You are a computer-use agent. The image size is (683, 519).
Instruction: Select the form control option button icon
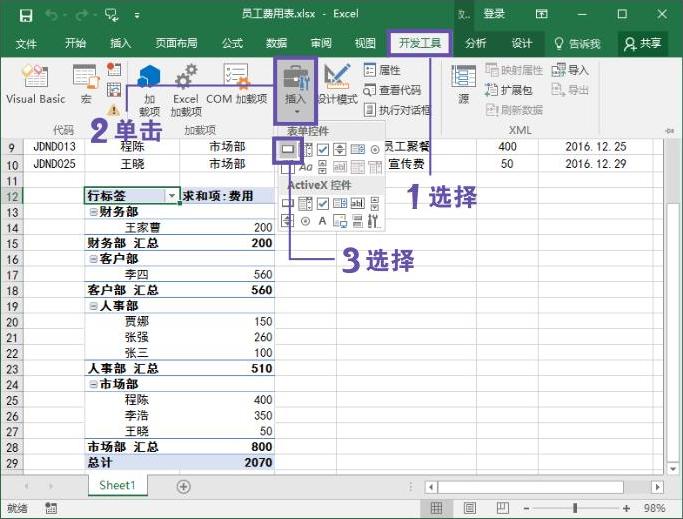374,149
